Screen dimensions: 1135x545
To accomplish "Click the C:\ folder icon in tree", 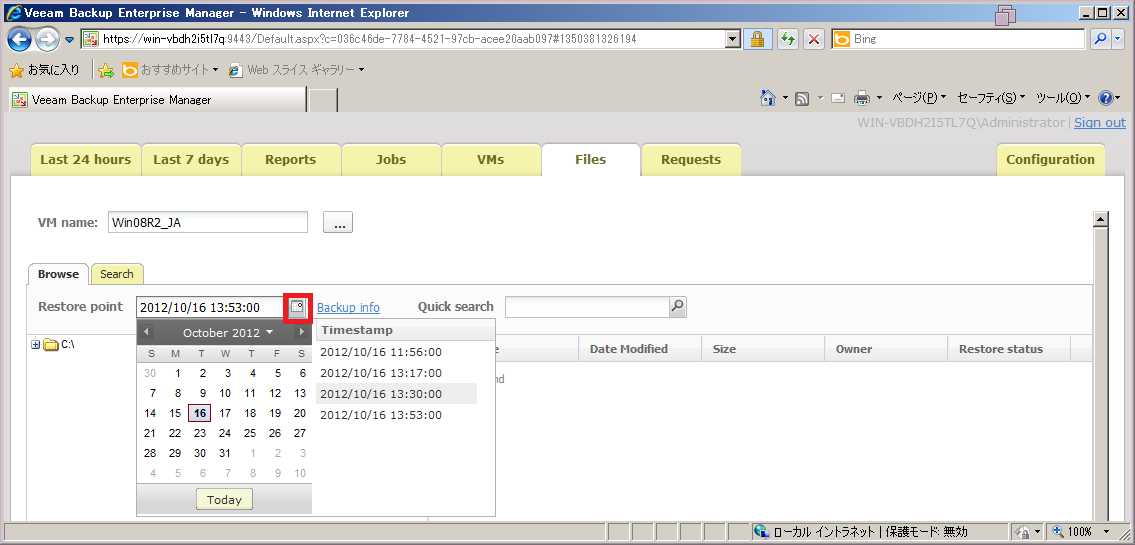I will 51,345.
